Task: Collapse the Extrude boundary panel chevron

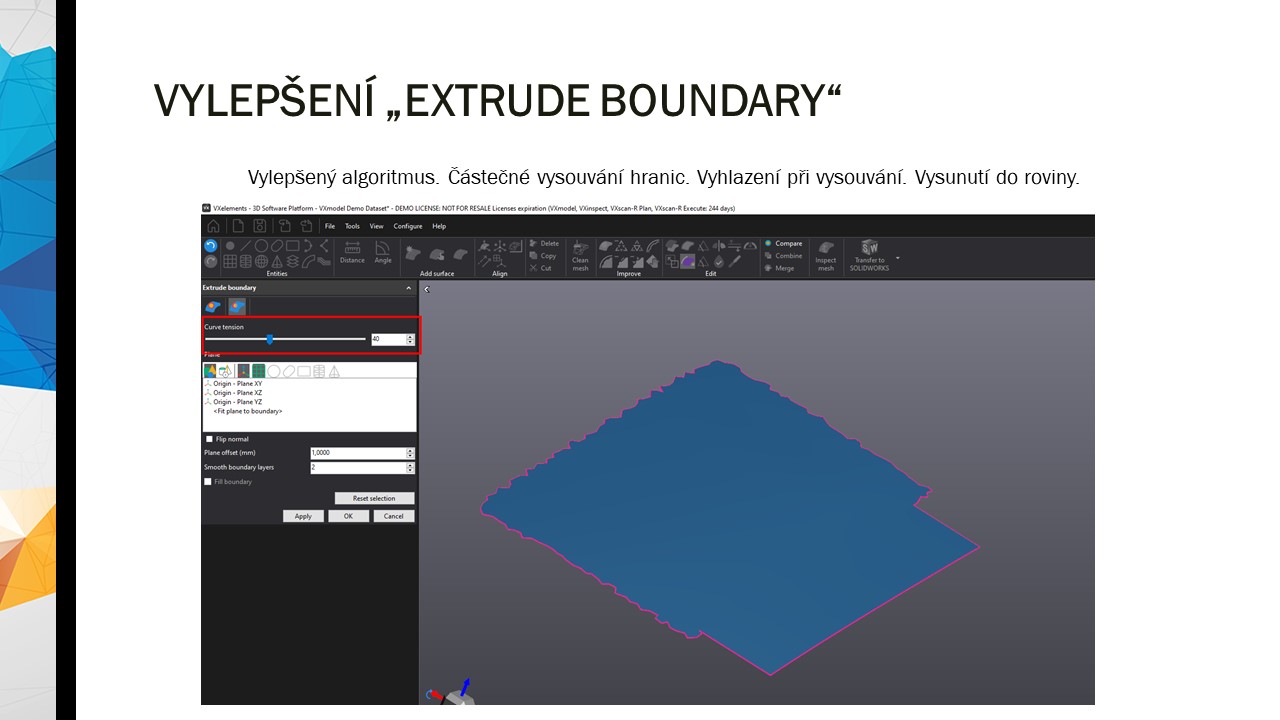Action: pyautogui.click(x=408, y=288)
